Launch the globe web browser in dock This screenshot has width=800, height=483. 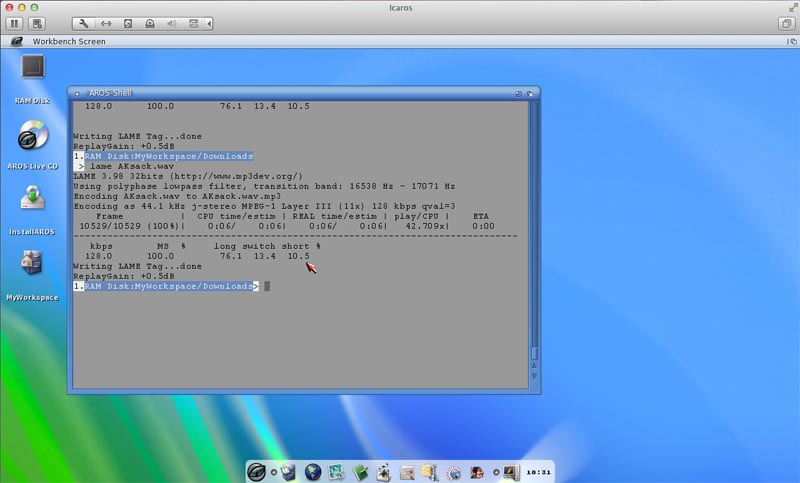tap(313, 472)
